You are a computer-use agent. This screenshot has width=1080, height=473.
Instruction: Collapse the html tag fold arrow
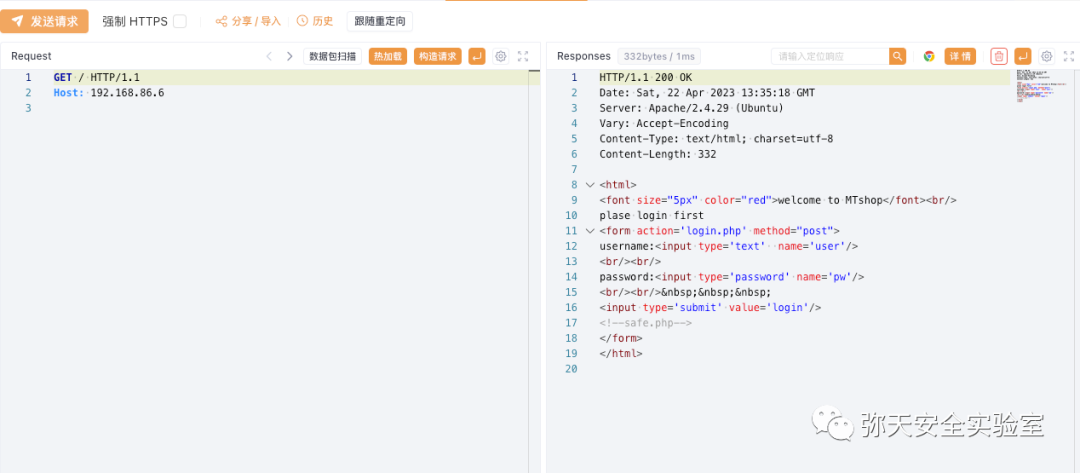(x=589, y=185)
